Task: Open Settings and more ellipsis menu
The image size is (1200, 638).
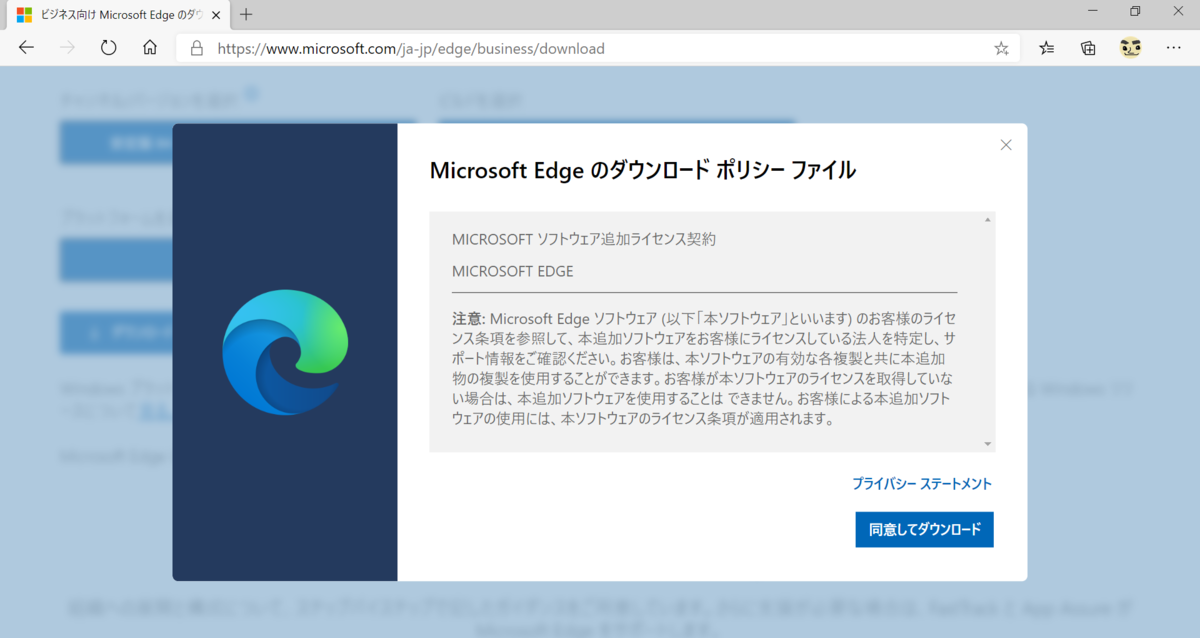Action: [x=1174, y=48]
